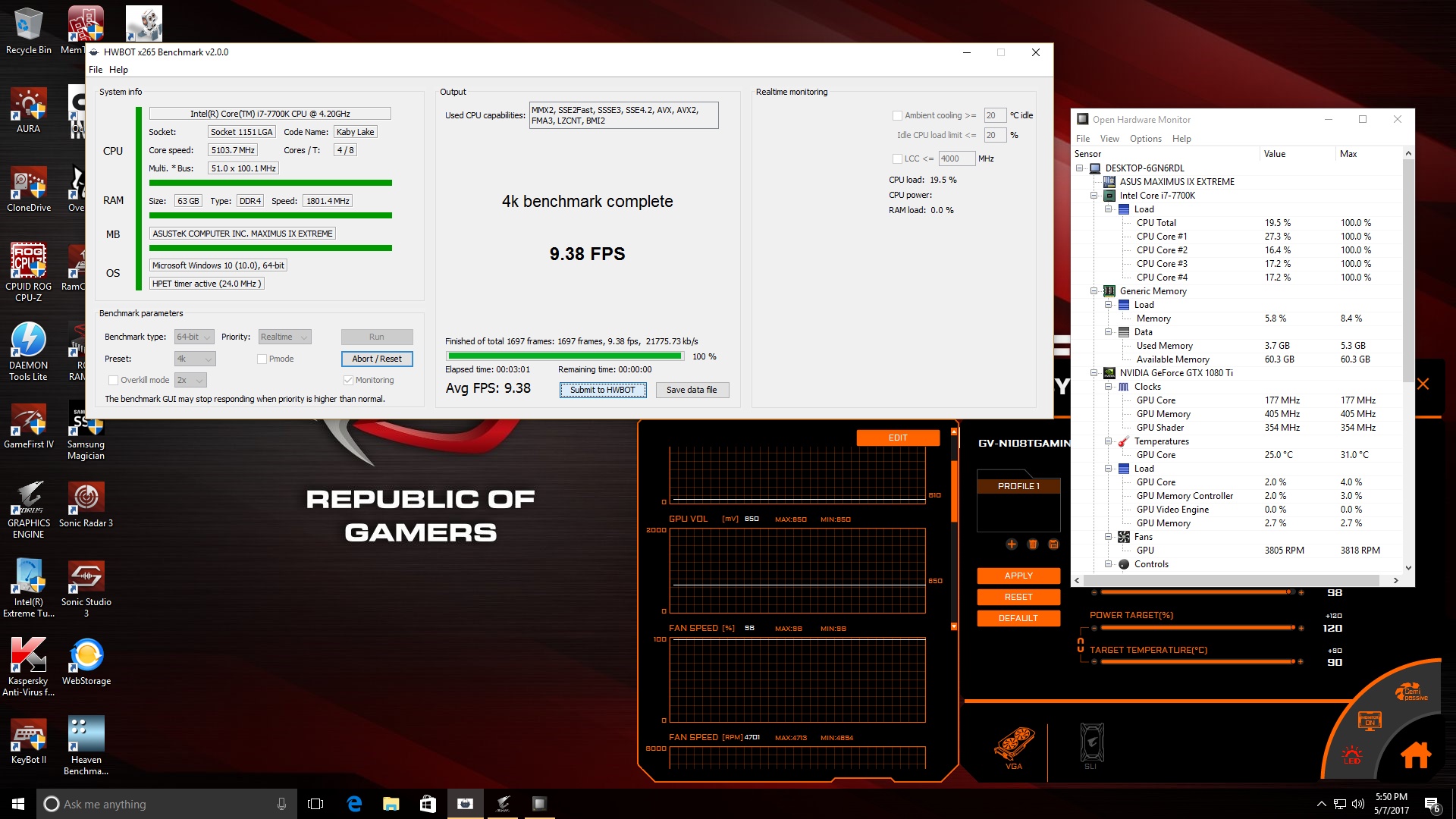
Task: Click the orange EDIT button
Action: point(898,438)
